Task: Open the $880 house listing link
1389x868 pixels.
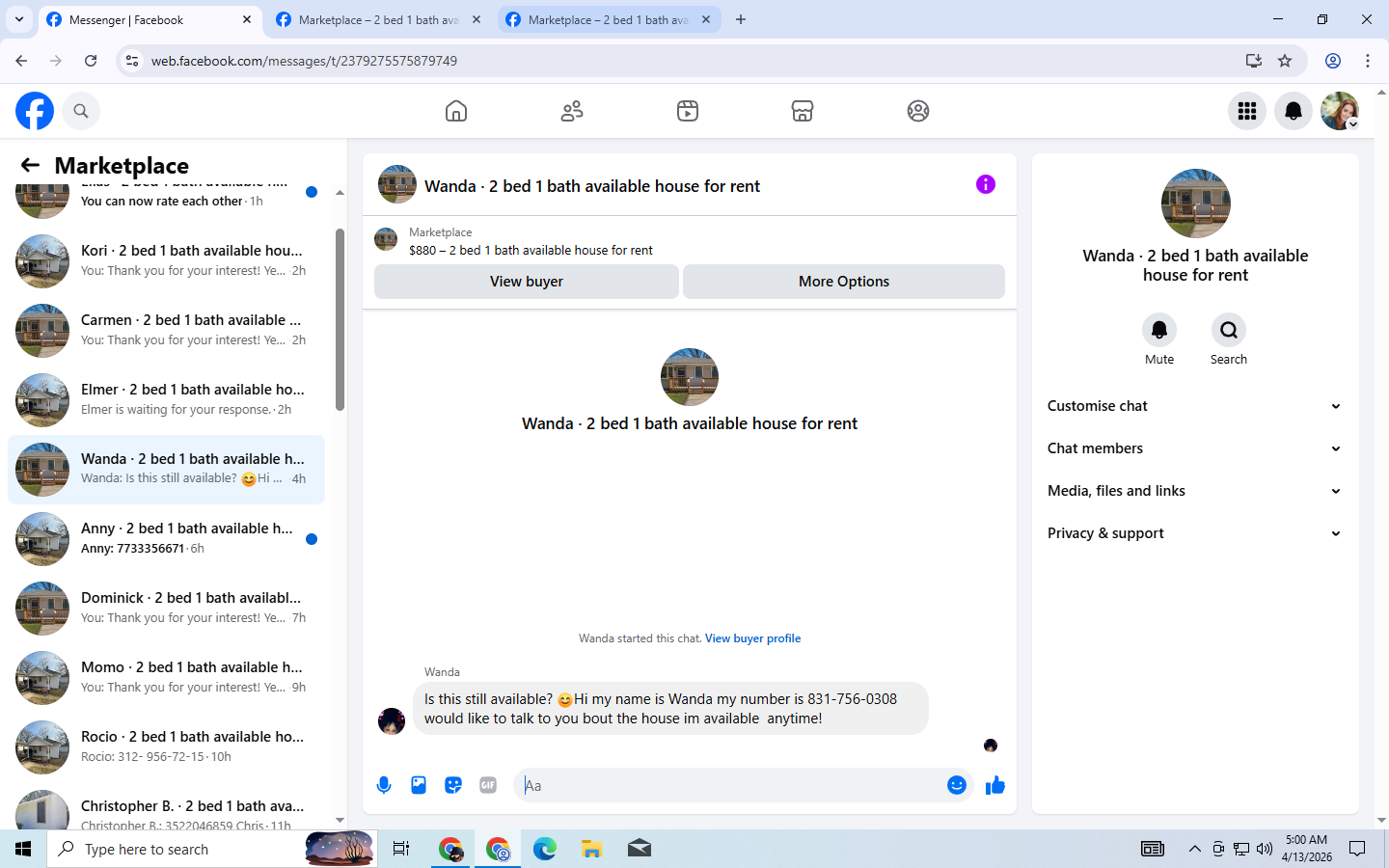Action: click(x=531, y=250)
